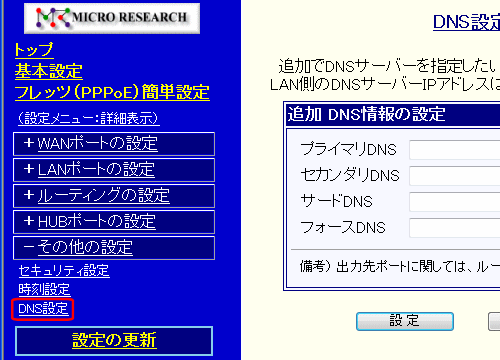The height and width of the screenshot is (360, 500).
Task: Open the トップ link
Action: coord(34,50)
